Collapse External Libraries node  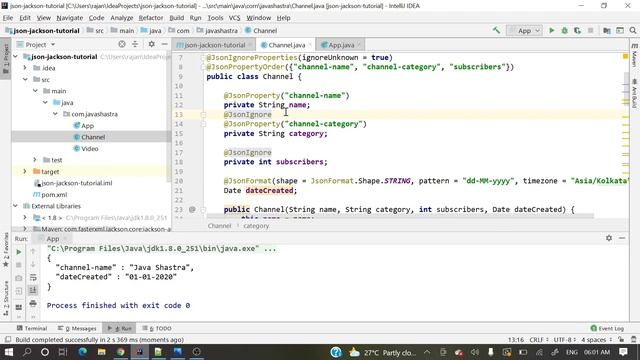pos(16,206)
